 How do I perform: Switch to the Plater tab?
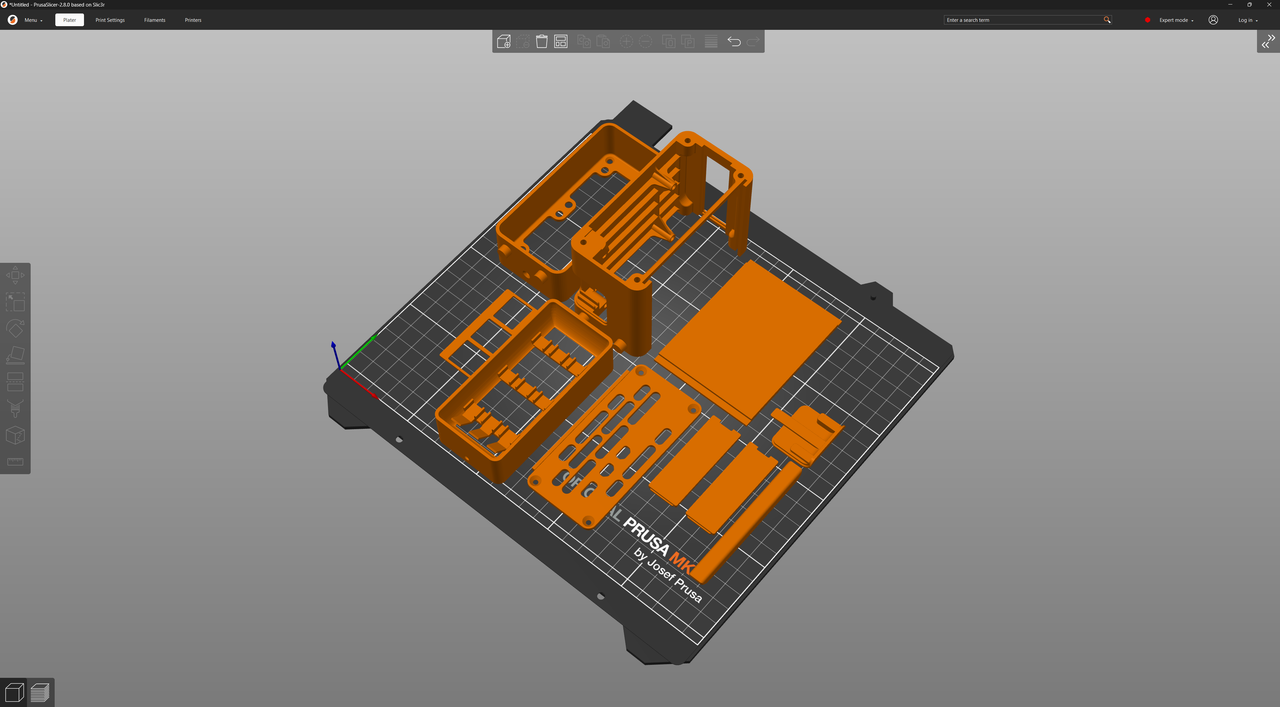[69, 20]
